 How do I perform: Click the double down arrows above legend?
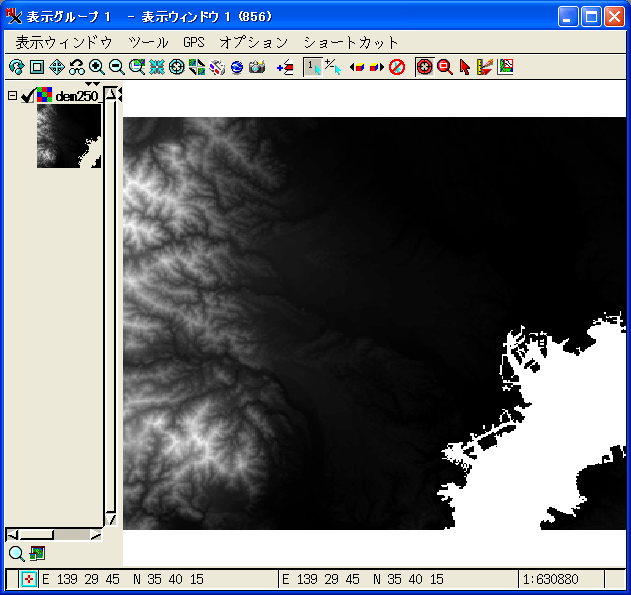[x=93, y=84]
